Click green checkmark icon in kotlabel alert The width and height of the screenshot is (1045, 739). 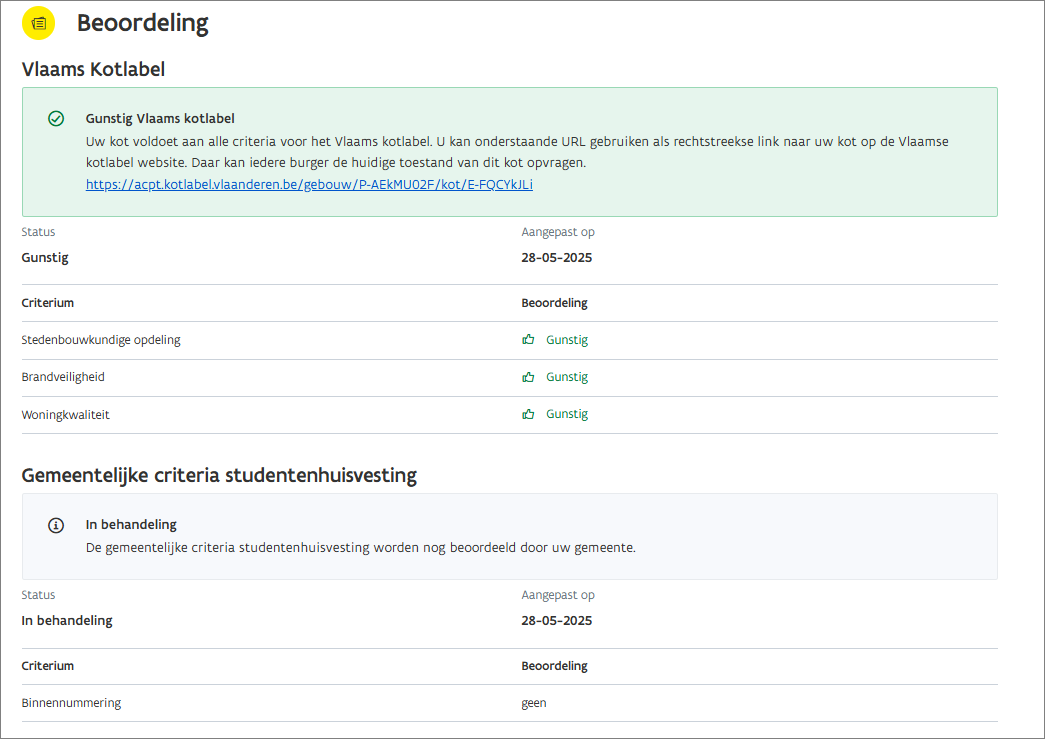[56, 119]
